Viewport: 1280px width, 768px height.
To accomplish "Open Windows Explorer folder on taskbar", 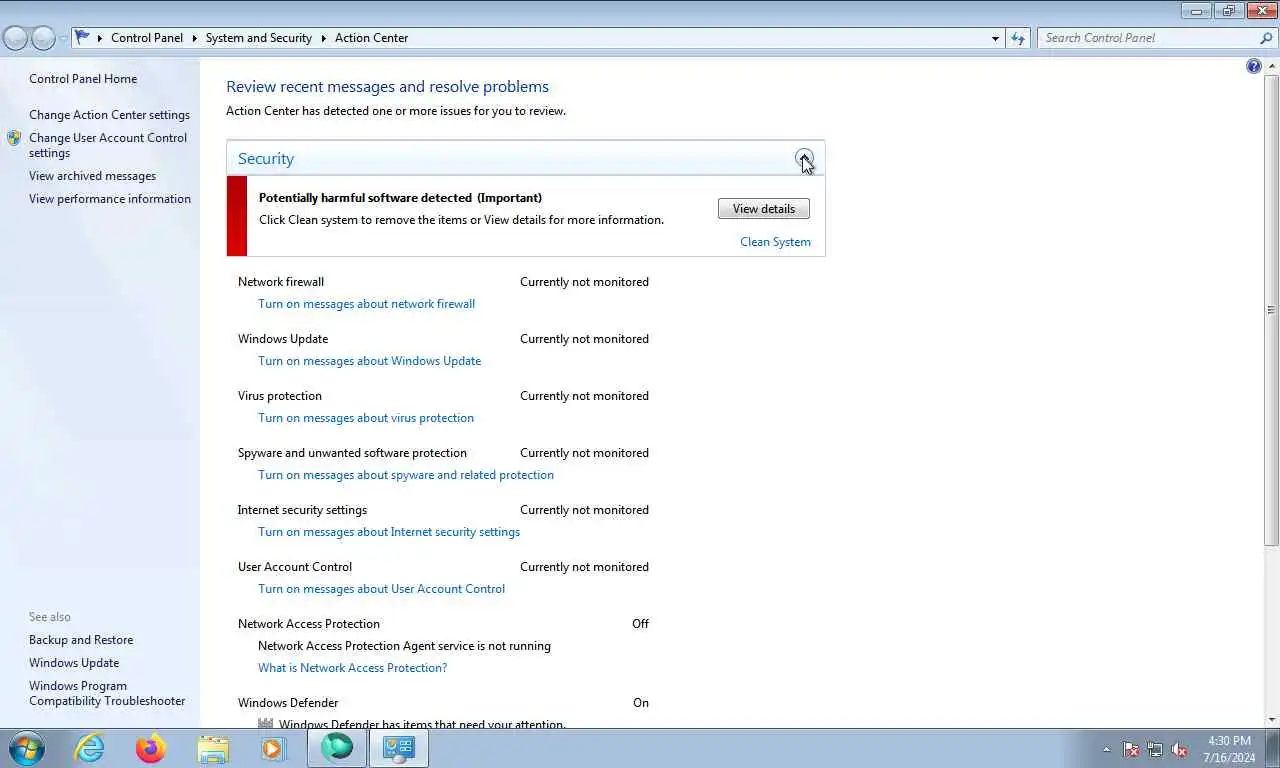I will (212, 748).
